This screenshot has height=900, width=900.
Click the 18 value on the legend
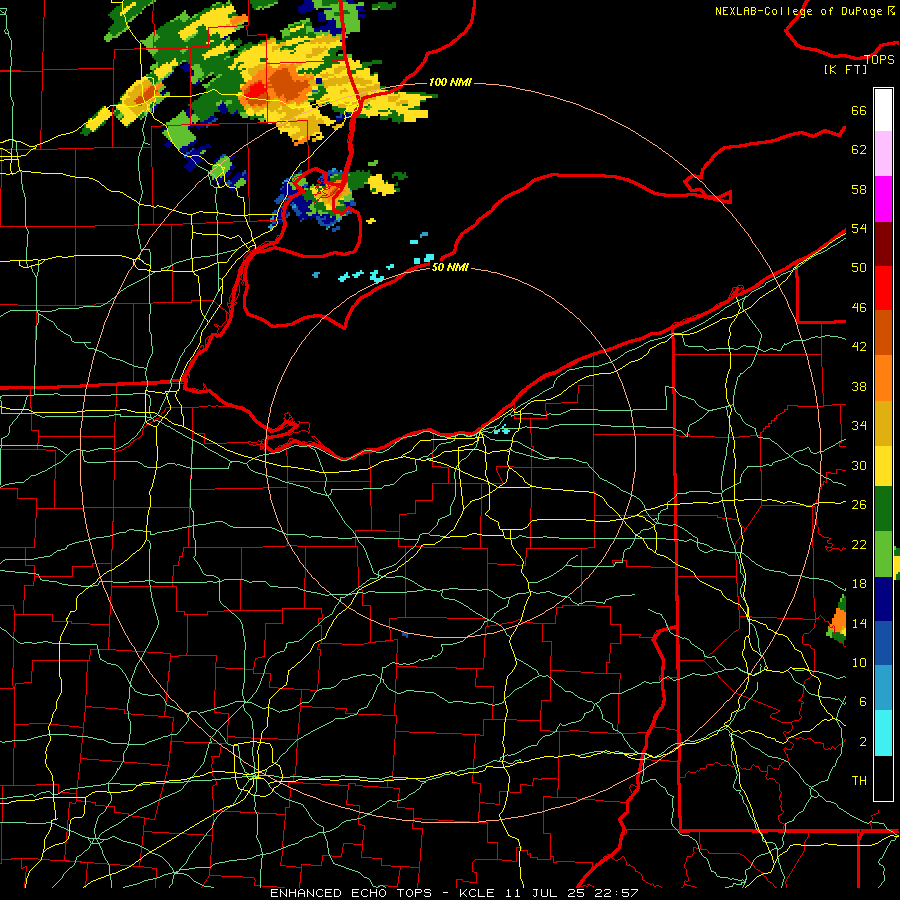point(859,584)
